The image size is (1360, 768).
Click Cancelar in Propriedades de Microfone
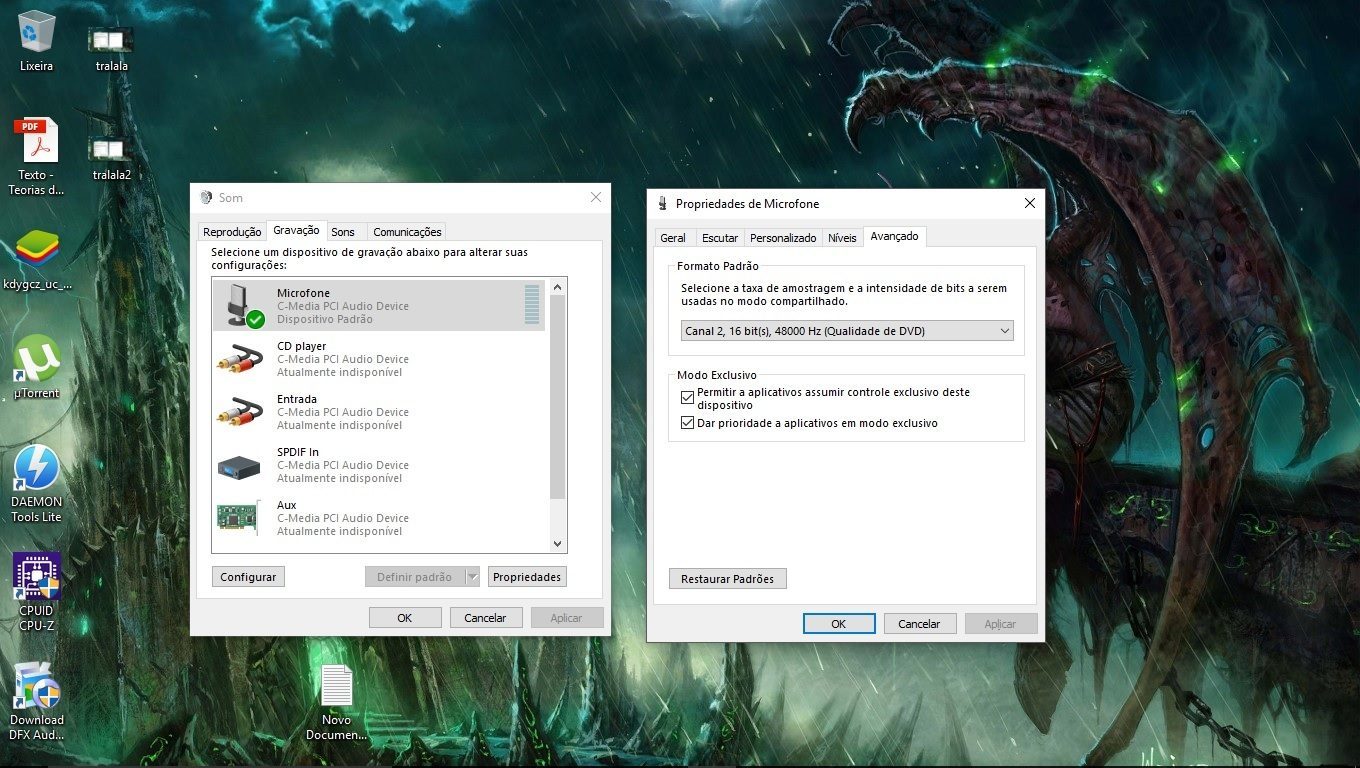919,623
